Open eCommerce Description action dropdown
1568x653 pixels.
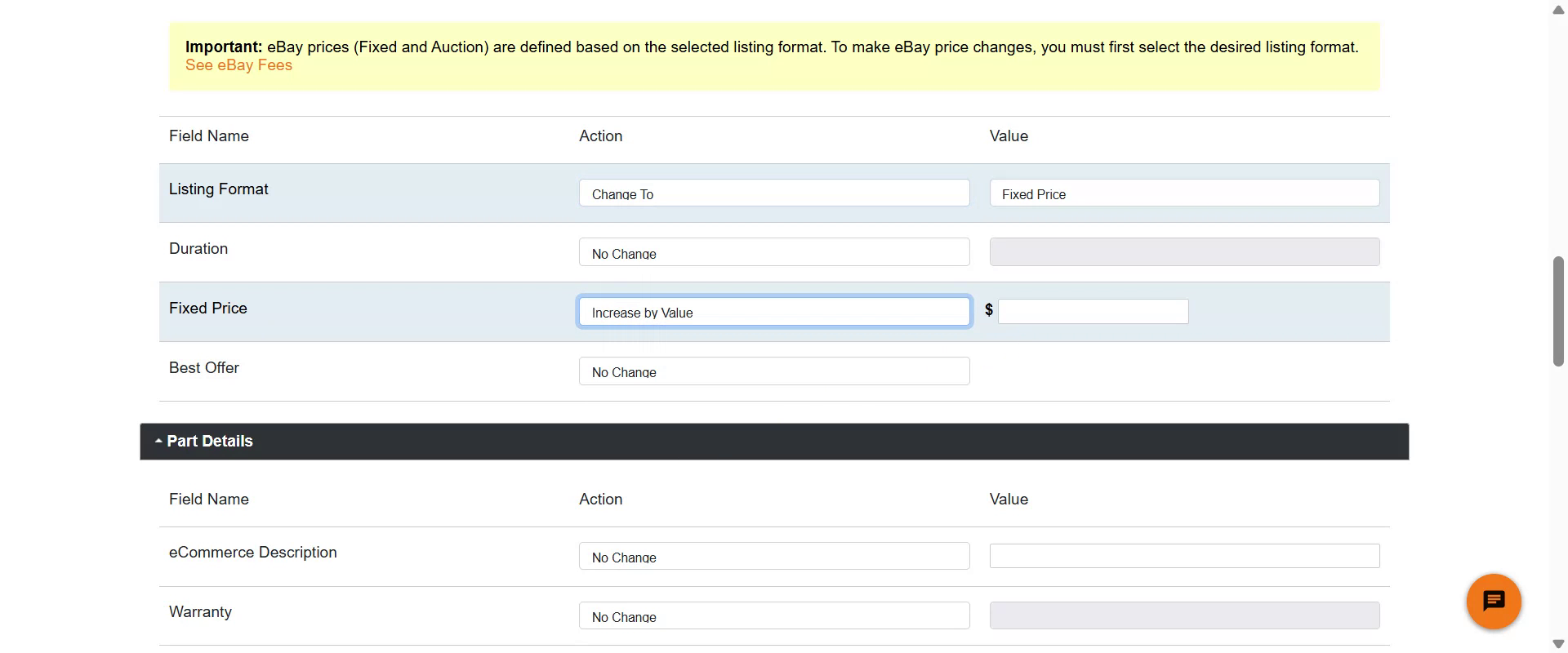click(x=773, y=557)
